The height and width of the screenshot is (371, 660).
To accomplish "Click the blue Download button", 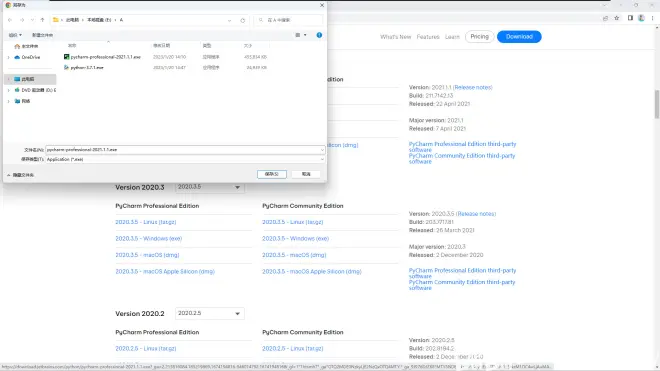I will [519, 37].
